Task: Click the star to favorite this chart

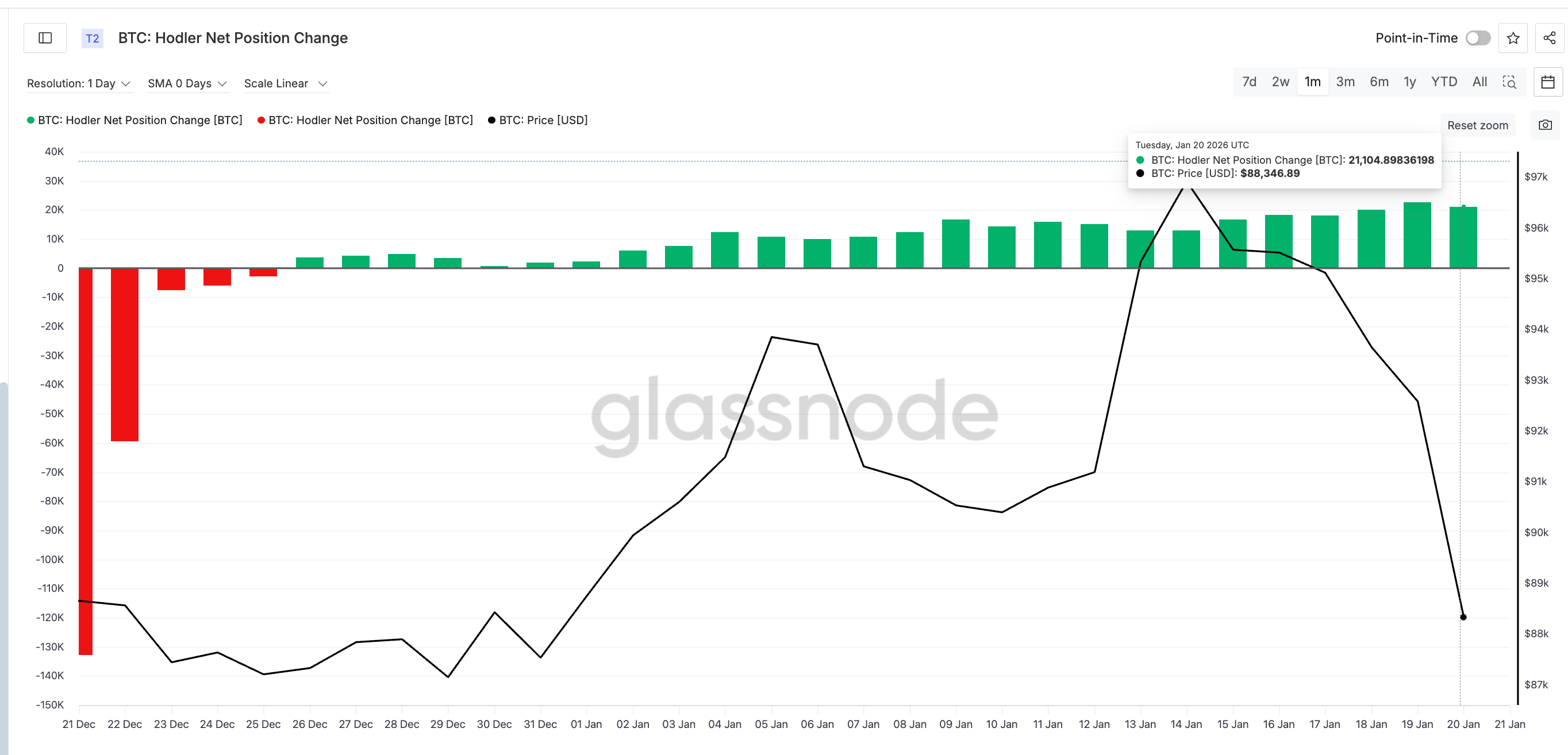Action: coord(1513,38)
